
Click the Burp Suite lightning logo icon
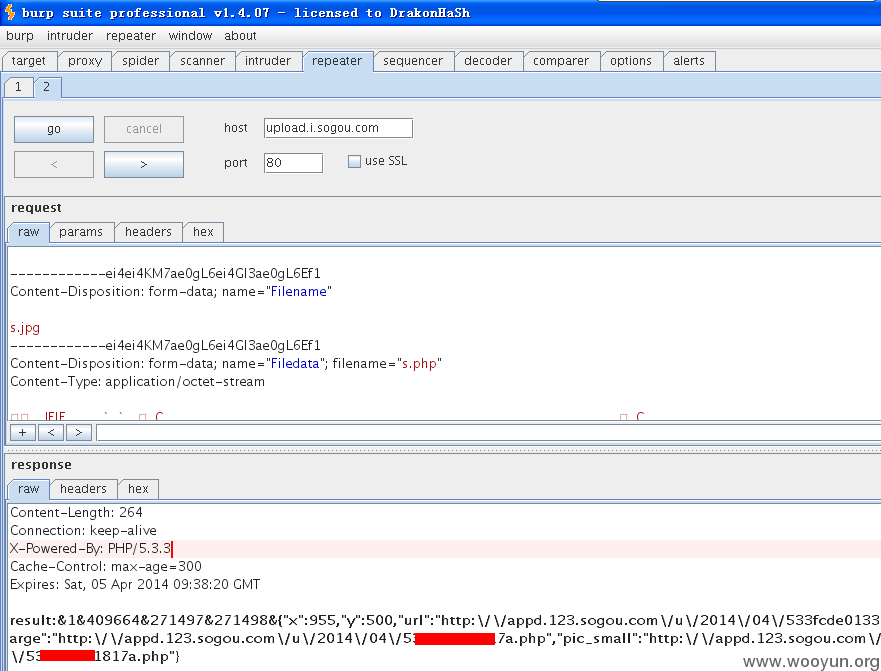(x=10, y=12)
